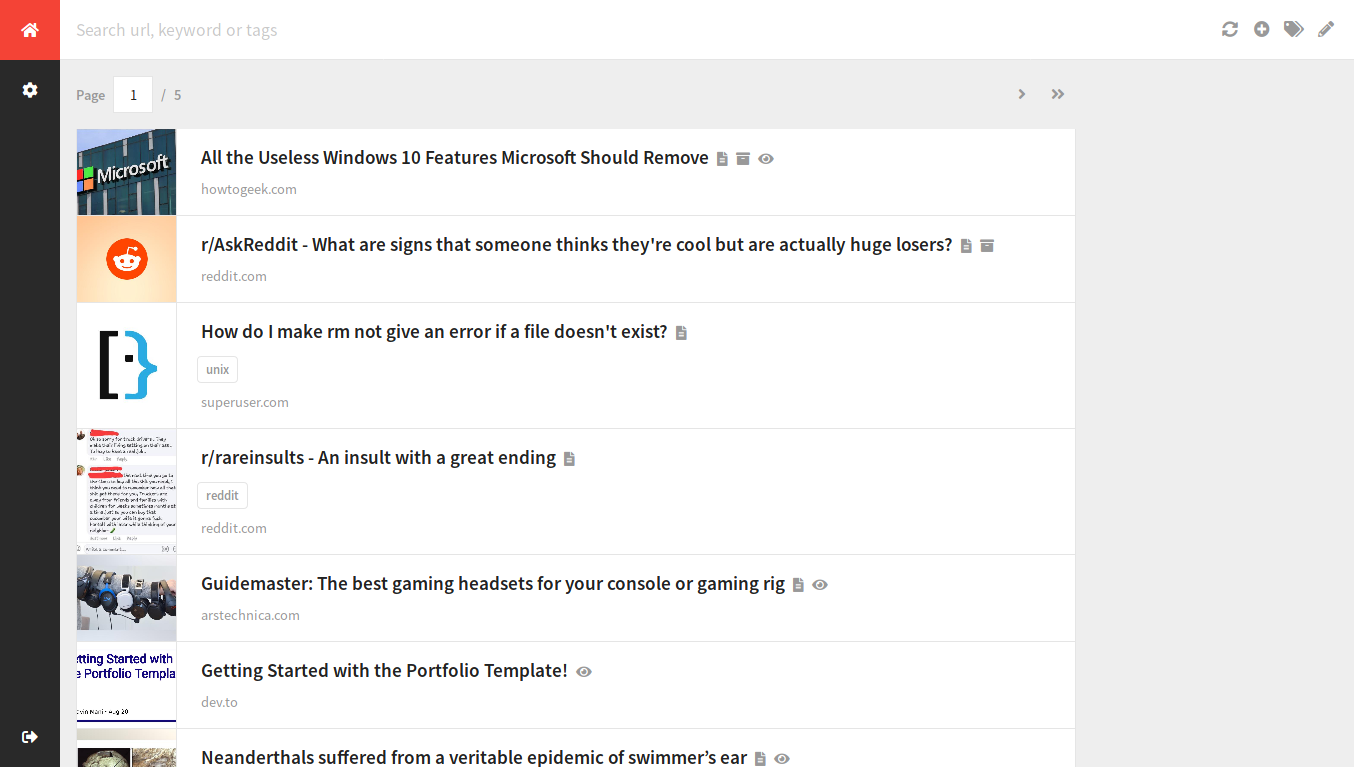Reload bookmarks with the refresh icon
The width and height of the screenshot is (1354, 767).
pyautogui.click(x=1230, y=30)
